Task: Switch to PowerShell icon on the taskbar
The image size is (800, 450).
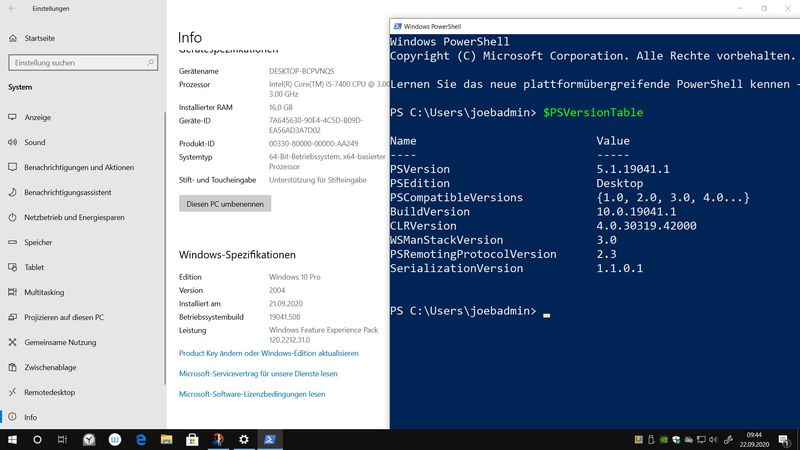Action: pos(270,439)
